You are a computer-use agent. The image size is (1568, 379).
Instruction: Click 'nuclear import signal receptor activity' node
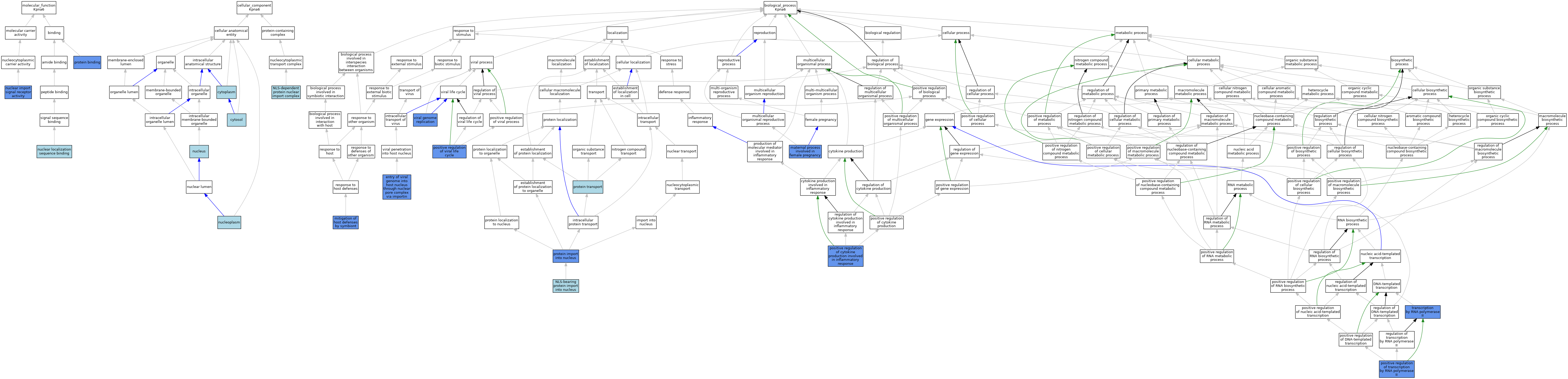pyautogui.click(x=18, y=92)
